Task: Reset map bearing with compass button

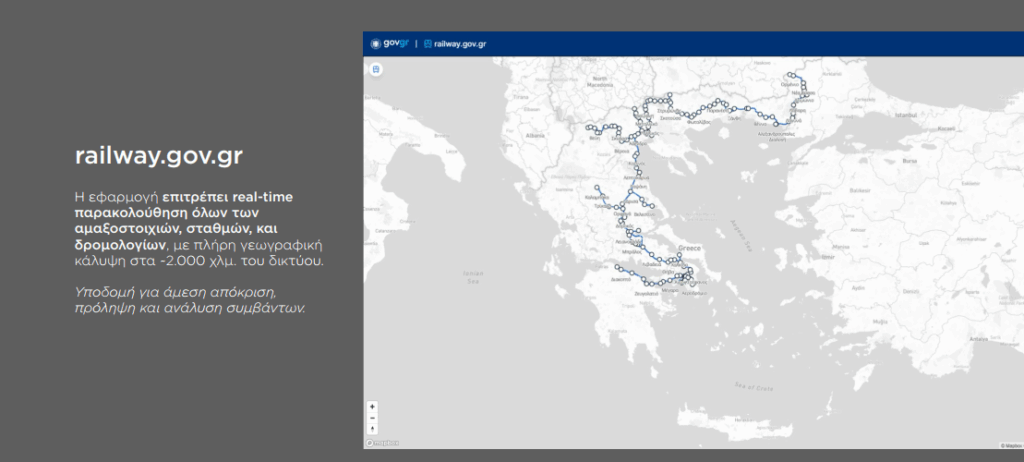Action: point(372,429)
